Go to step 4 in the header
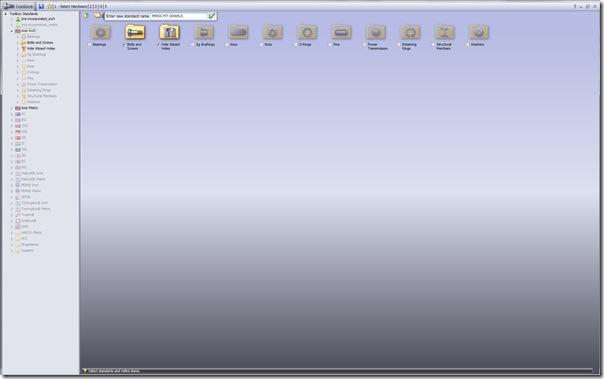Viewport: 604px width, 379px height. [x=101, y=7]
